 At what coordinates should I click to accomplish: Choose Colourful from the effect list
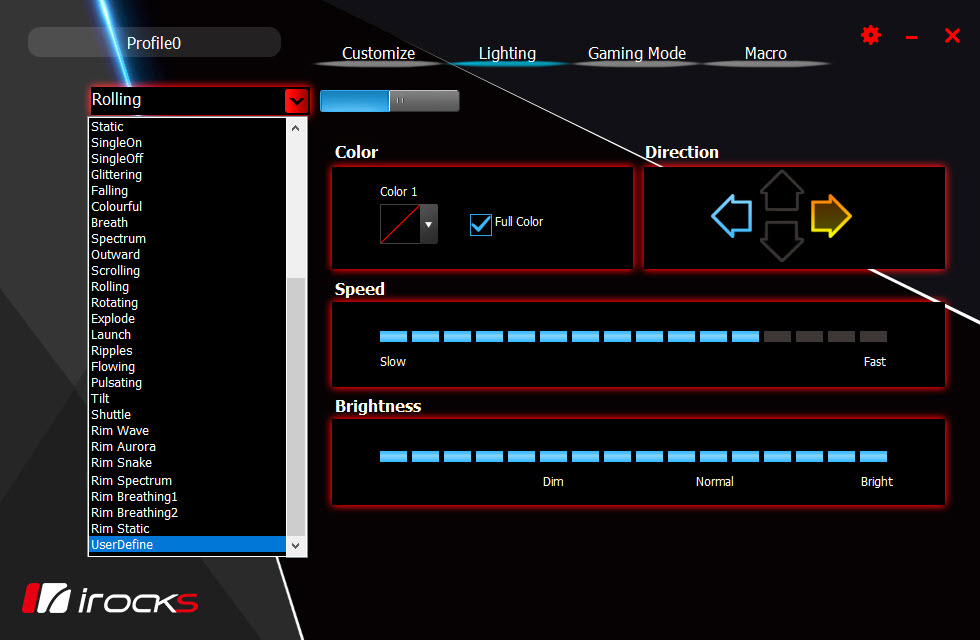[x=188, y=207]
